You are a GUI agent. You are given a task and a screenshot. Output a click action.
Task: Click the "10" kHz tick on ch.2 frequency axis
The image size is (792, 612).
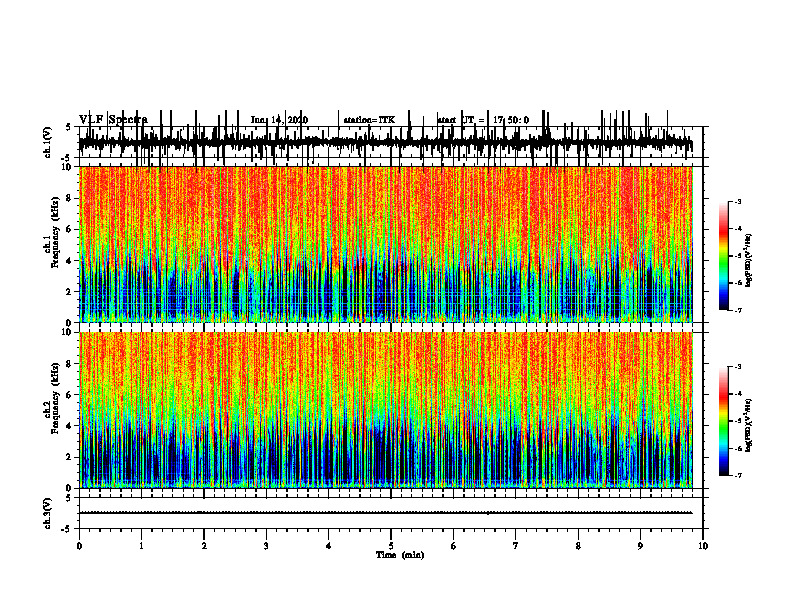68,332
